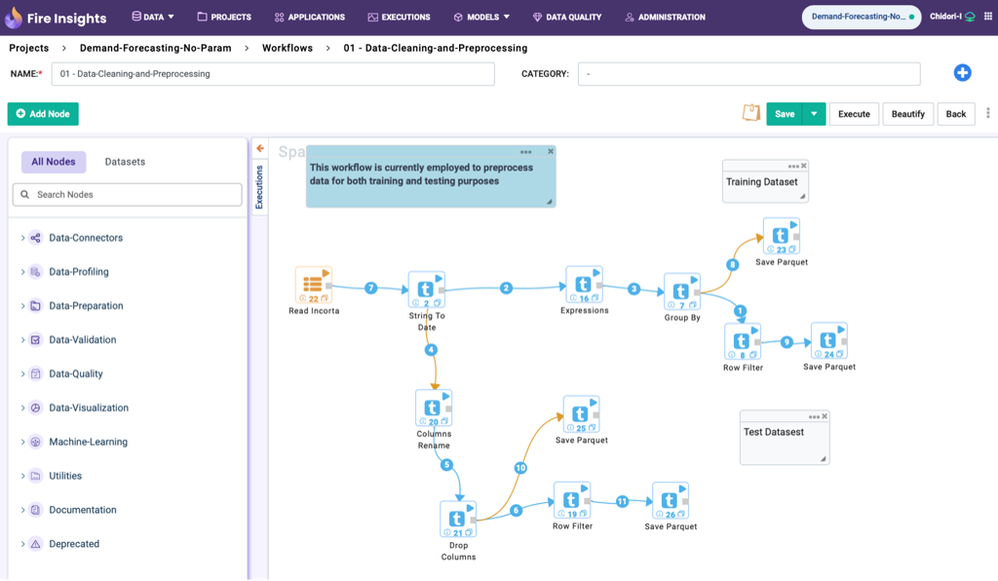The width and height of the screenshot is (998, 581).
Task: Collapse the node panel with orange arrow
Action: (260, 148)
